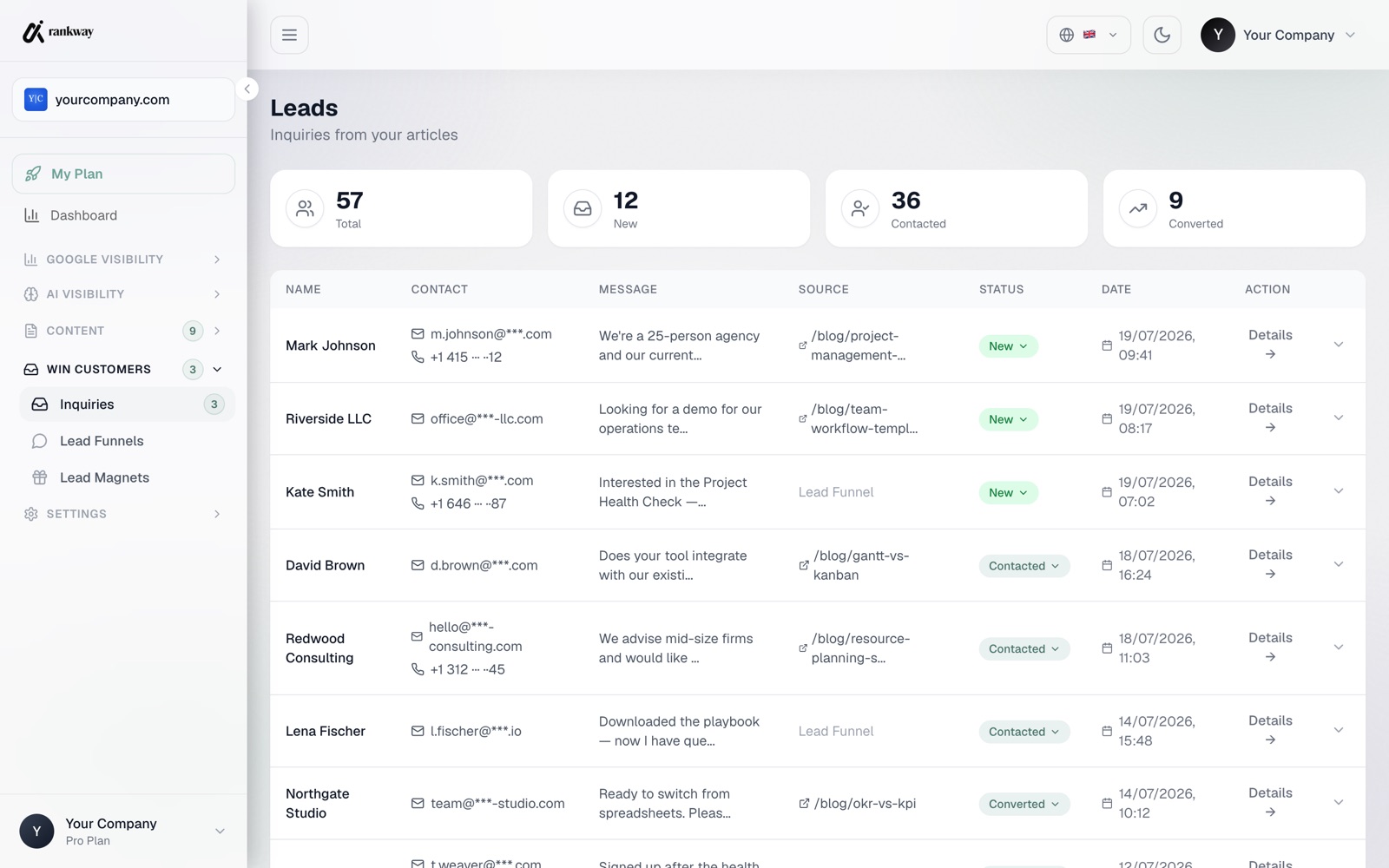The image size is (1389, 868).
Task: Click the phone icon beside +1 312 number
Action: 418,669
